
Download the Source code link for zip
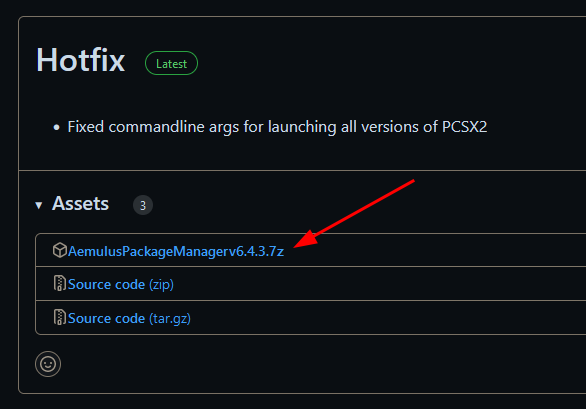tap(106, 285)
